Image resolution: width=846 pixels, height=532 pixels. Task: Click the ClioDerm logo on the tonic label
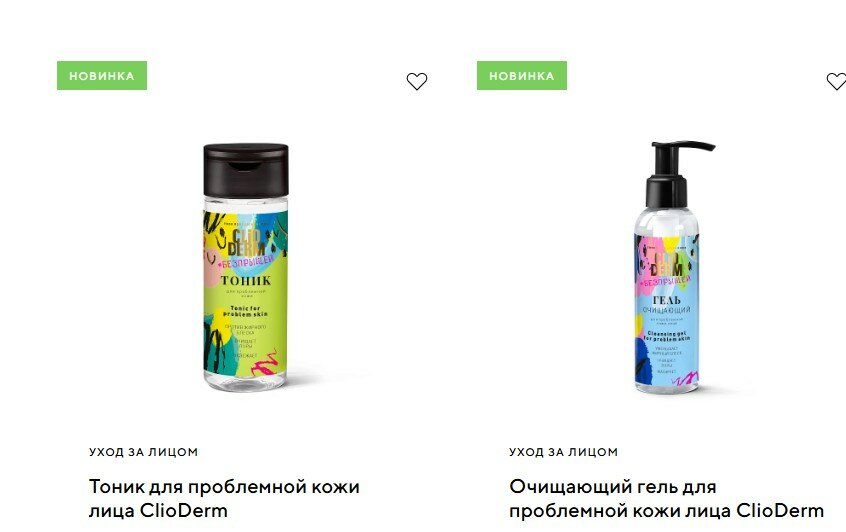click(246, 243)
